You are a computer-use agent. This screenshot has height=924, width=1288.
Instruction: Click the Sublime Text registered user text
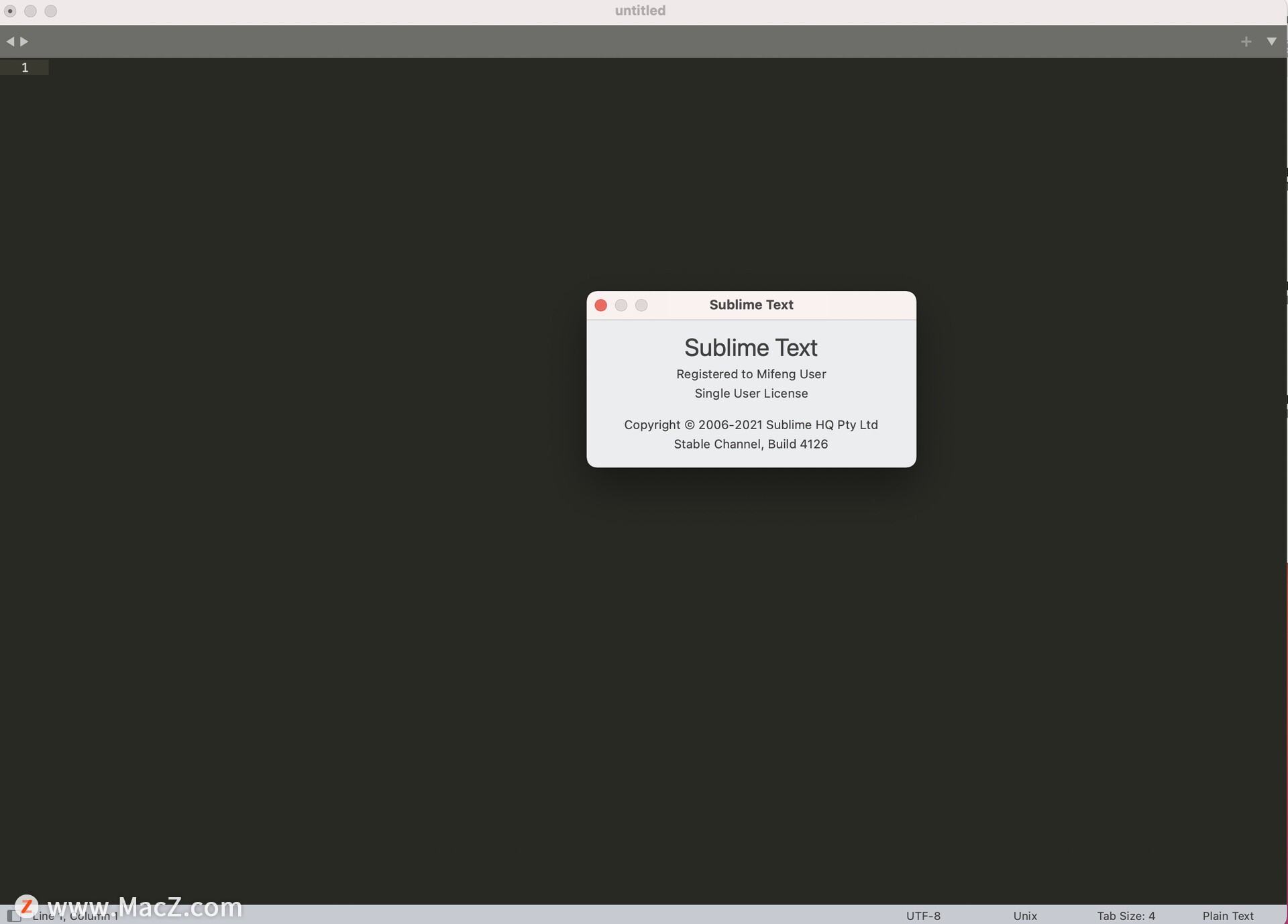[x=751, y=373]
